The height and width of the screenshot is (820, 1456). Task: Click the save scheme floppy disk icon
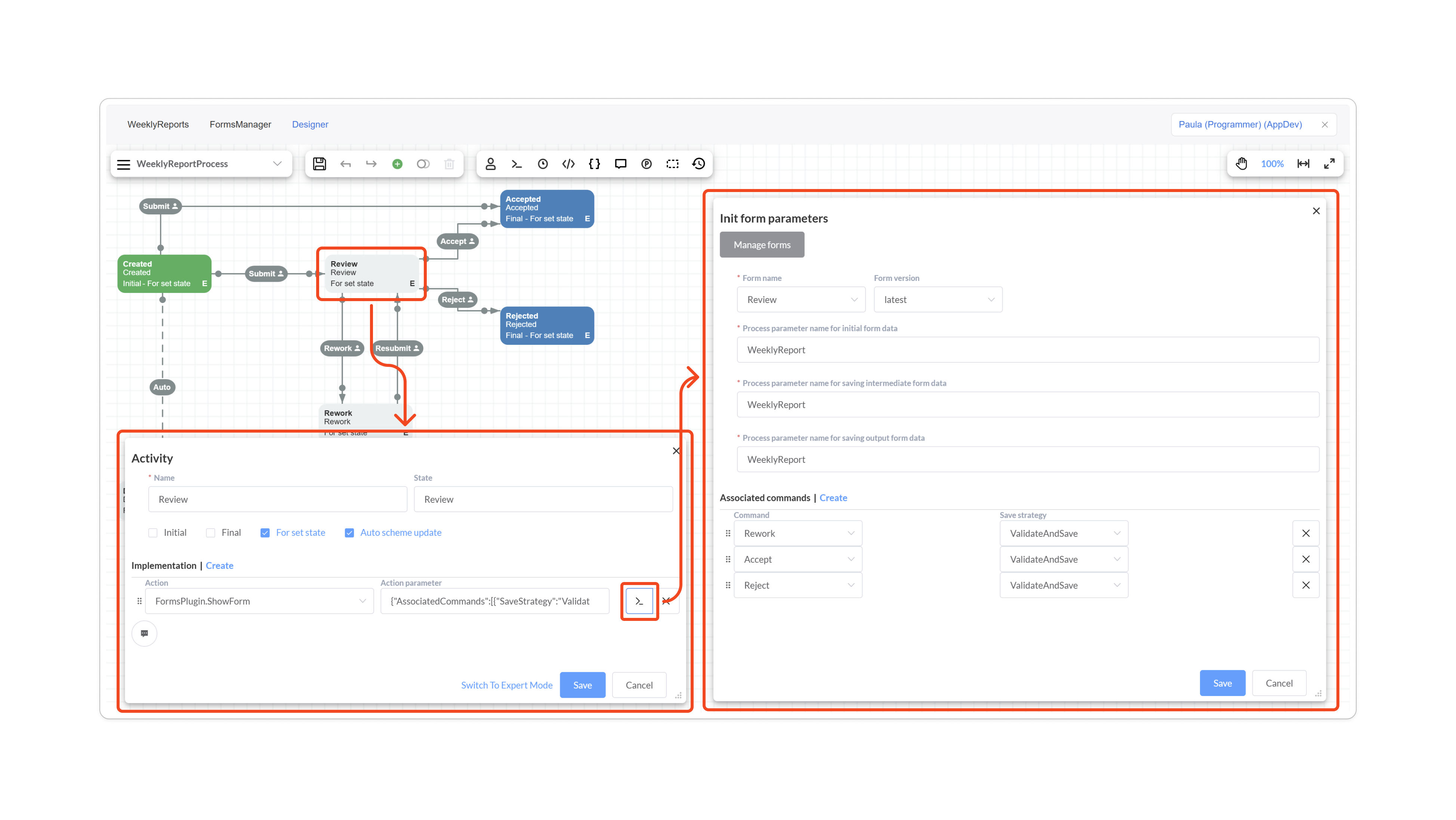coord(320,164)
